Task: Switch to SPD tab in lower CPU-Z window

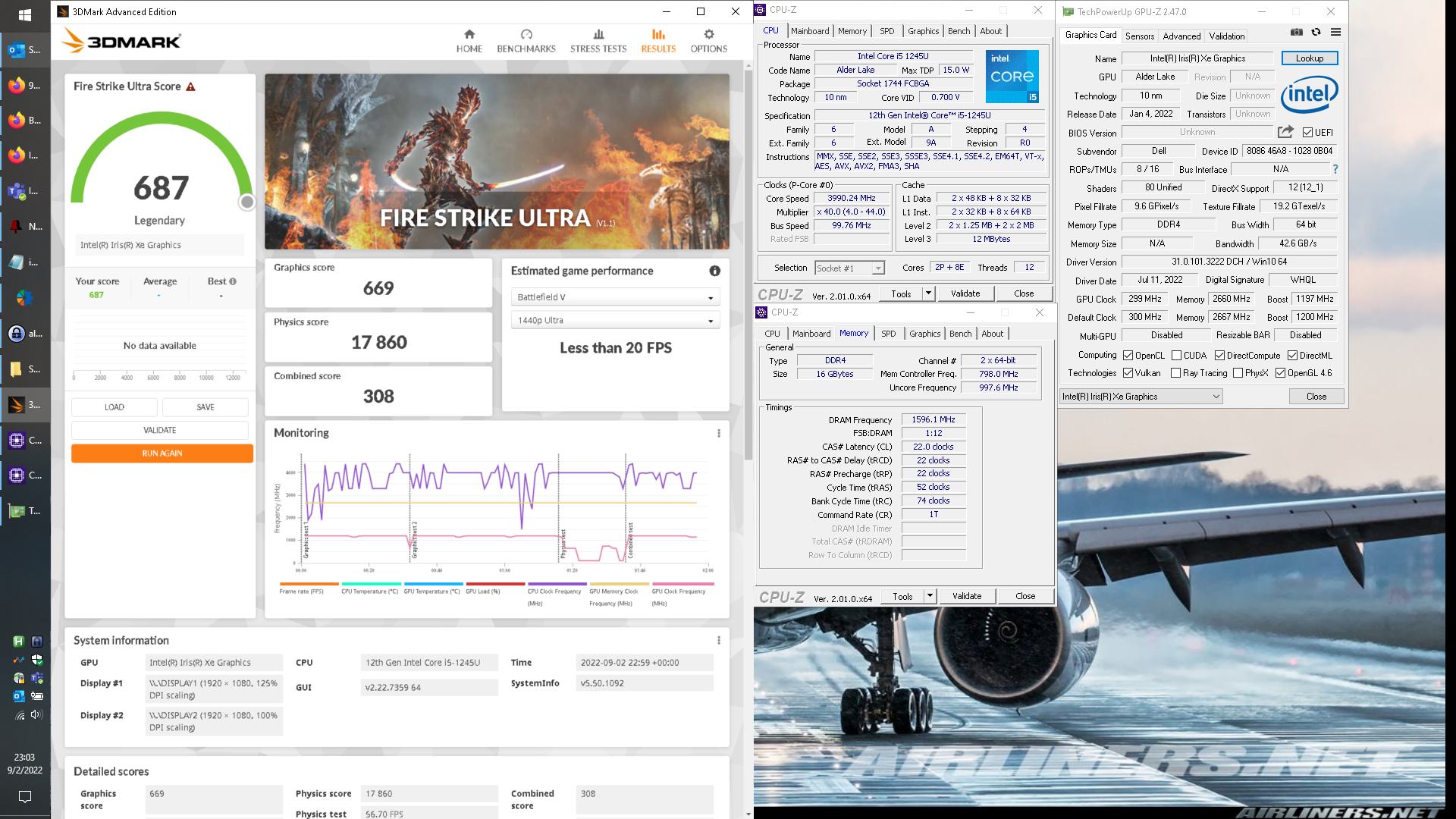Action: click(x=888, y=334)
